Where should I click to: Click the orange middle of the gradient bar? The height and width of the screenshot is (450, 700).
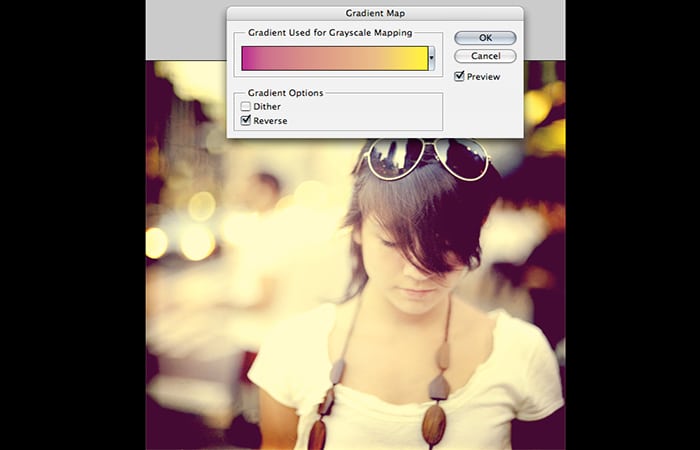(x=335, y=60)
